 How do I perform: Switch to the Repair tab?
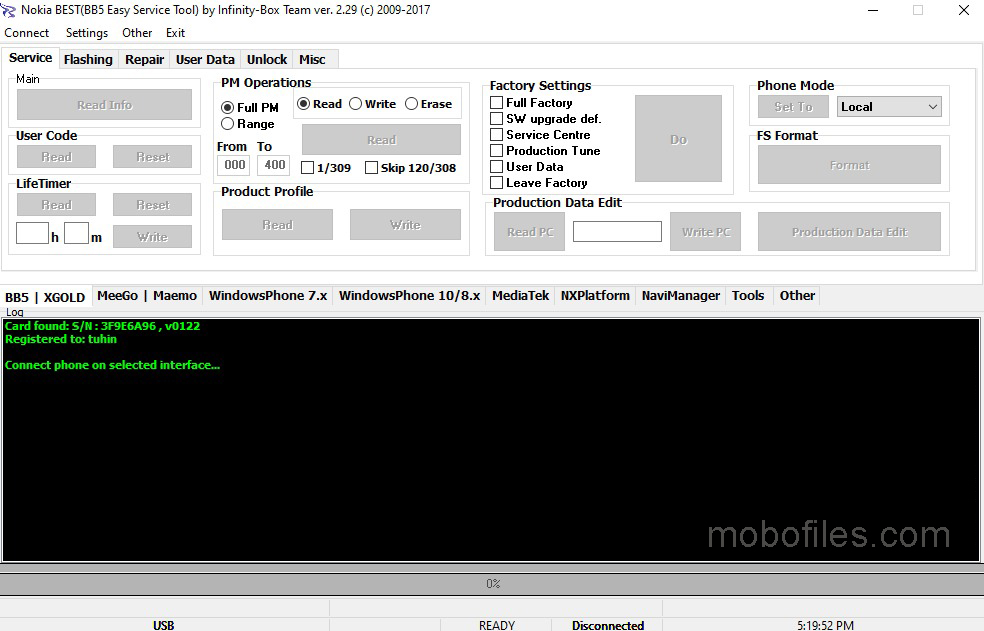(x=144, y=60)
